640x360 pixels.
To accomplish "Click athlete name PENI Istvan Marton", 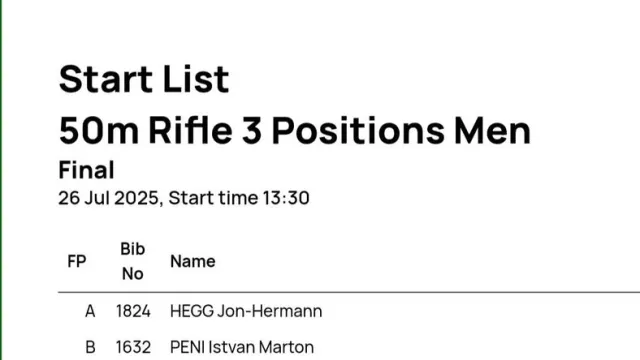I will pos(242,347).
